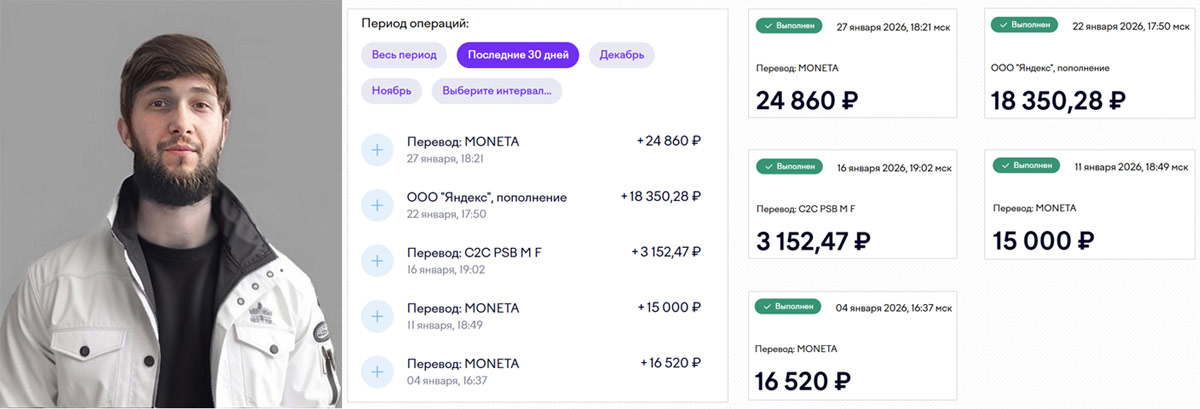The image size is (1200, 409).
Task: Click the bearded man's profile photo
Action: click(x=170, y=205)
